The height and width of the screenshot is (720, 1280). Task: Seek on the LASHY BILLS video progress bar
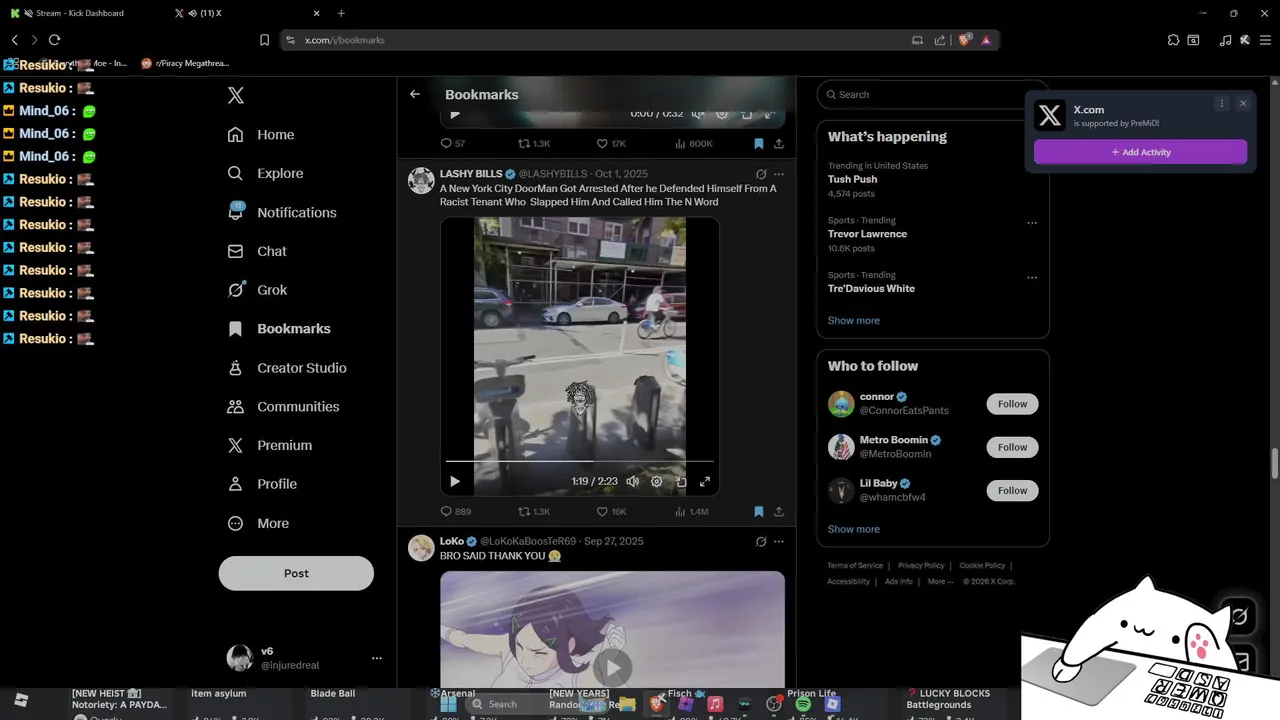(580, 461)
